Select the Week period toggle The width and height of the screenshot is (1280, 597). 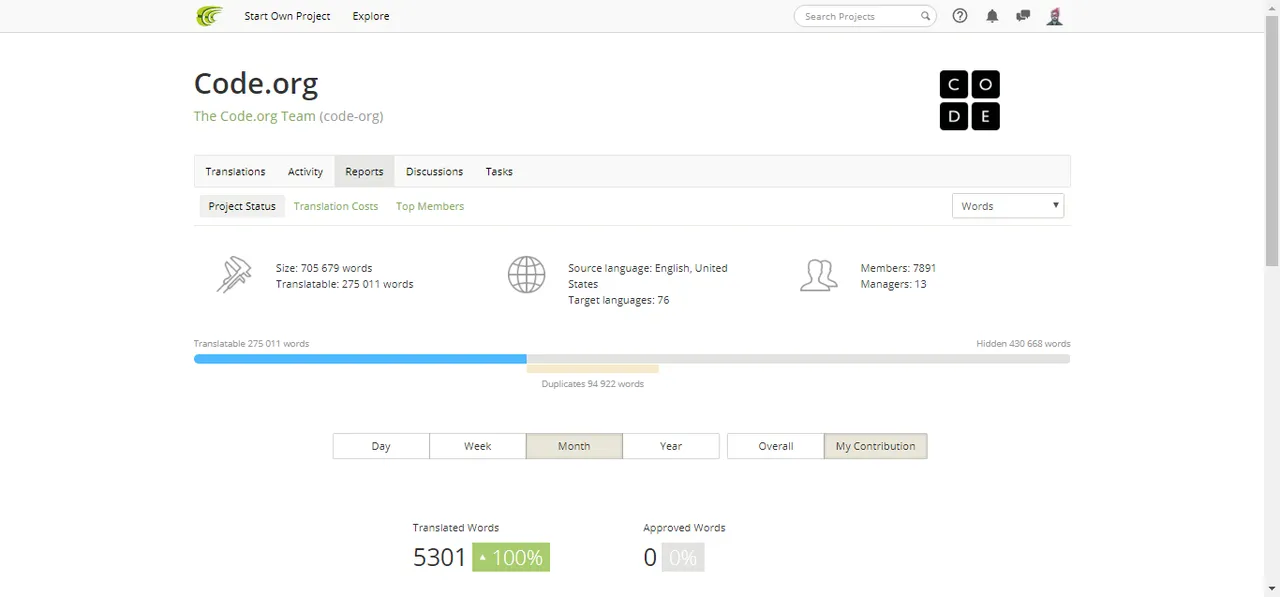[478, 446]
